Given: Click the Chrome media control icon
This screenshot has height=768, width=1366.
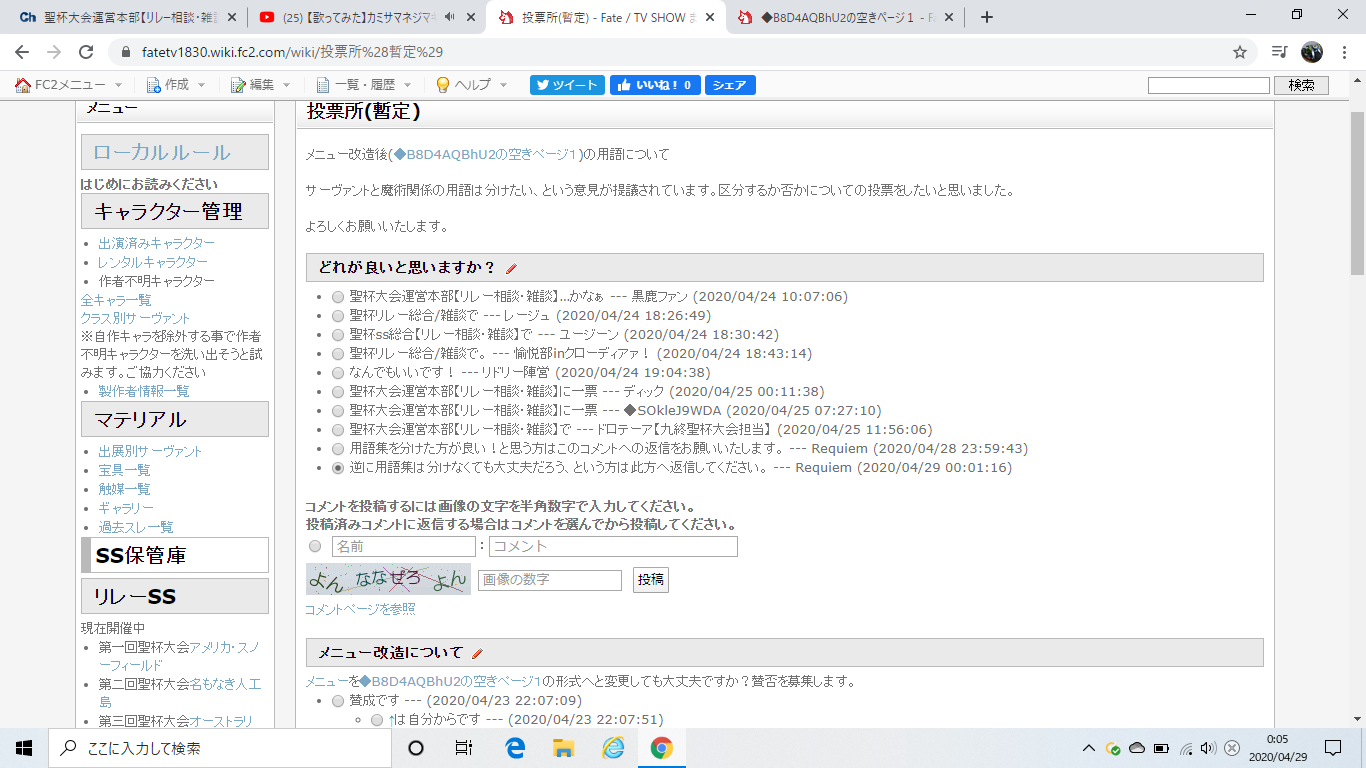Looking at the screenshot, I should coord(1279,52).
